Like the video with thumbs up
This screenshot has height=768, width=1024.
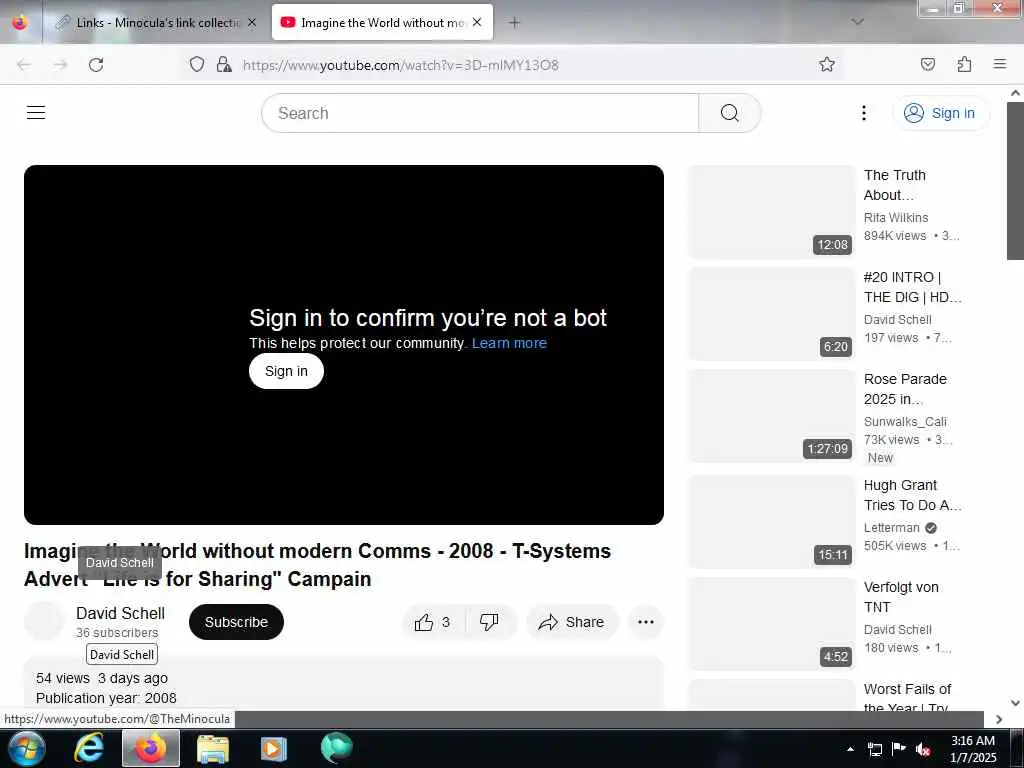[x=432, y=622]
